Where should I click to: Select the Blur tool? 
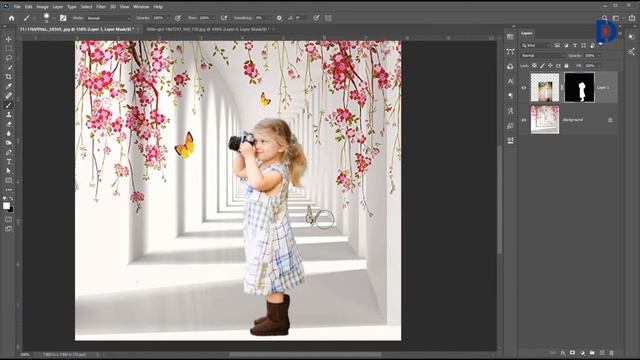pyautogui.click(x=9, y=133)
